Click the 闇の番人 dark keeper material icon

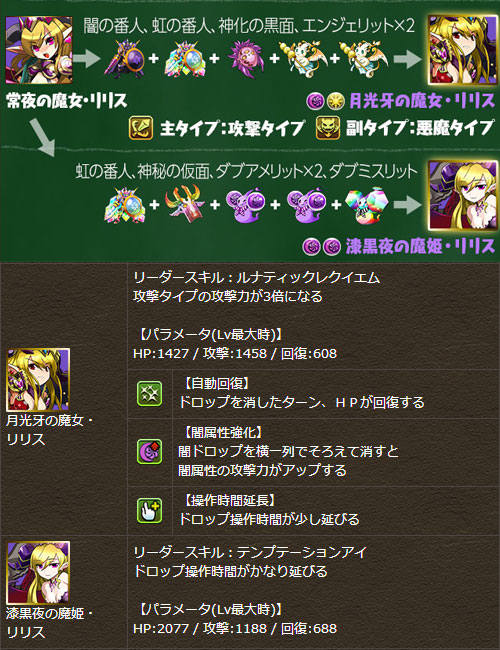coord(124,58)
